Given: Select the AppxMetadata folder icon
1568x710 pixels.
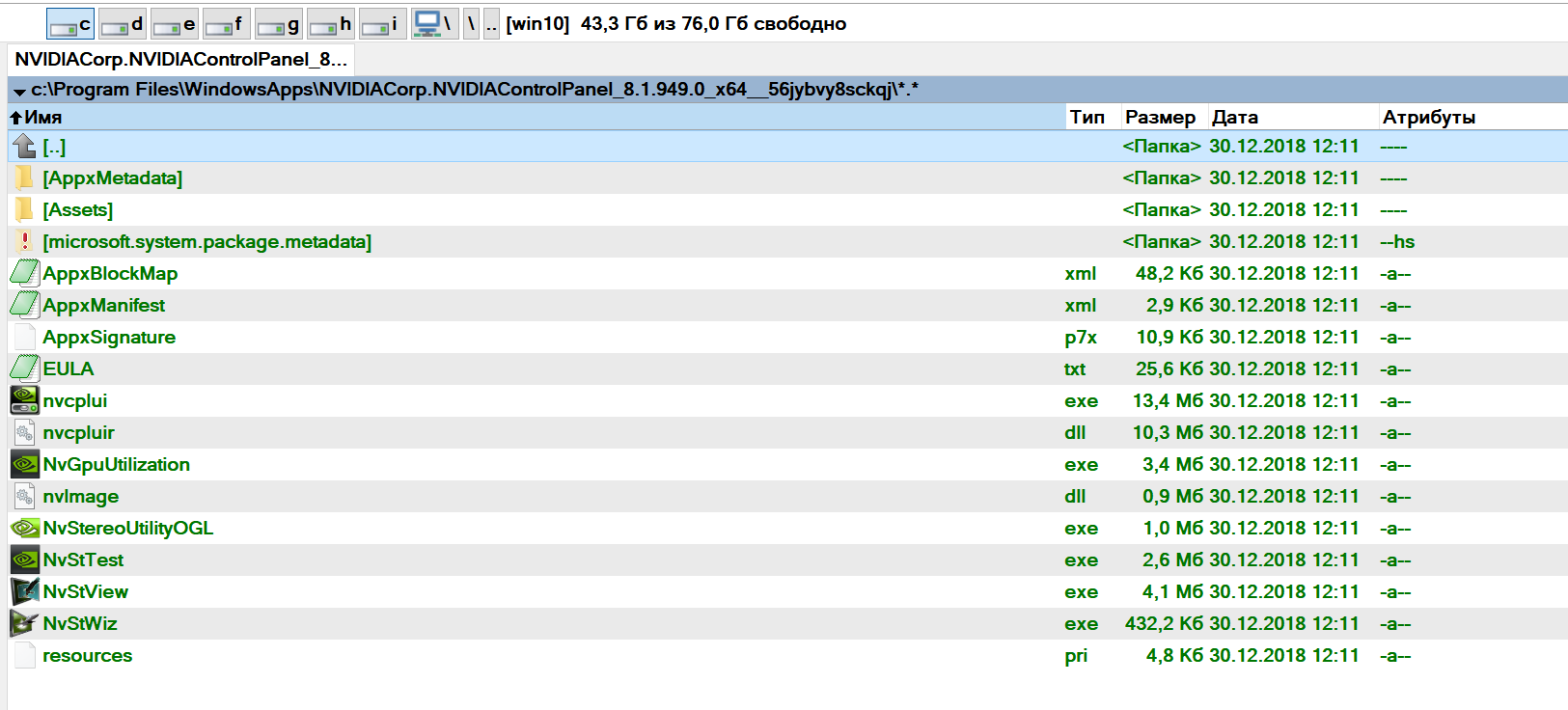Looking at the screenshot, I should [x=24, y=177].
